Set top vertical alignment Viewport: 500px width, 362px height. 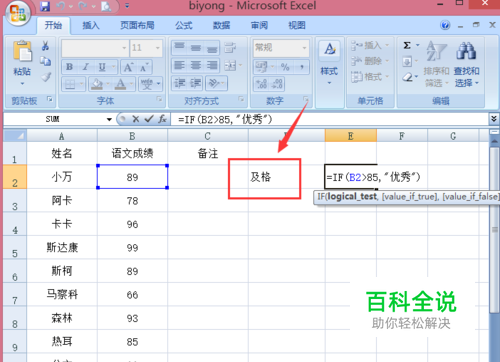click(180, 48)
